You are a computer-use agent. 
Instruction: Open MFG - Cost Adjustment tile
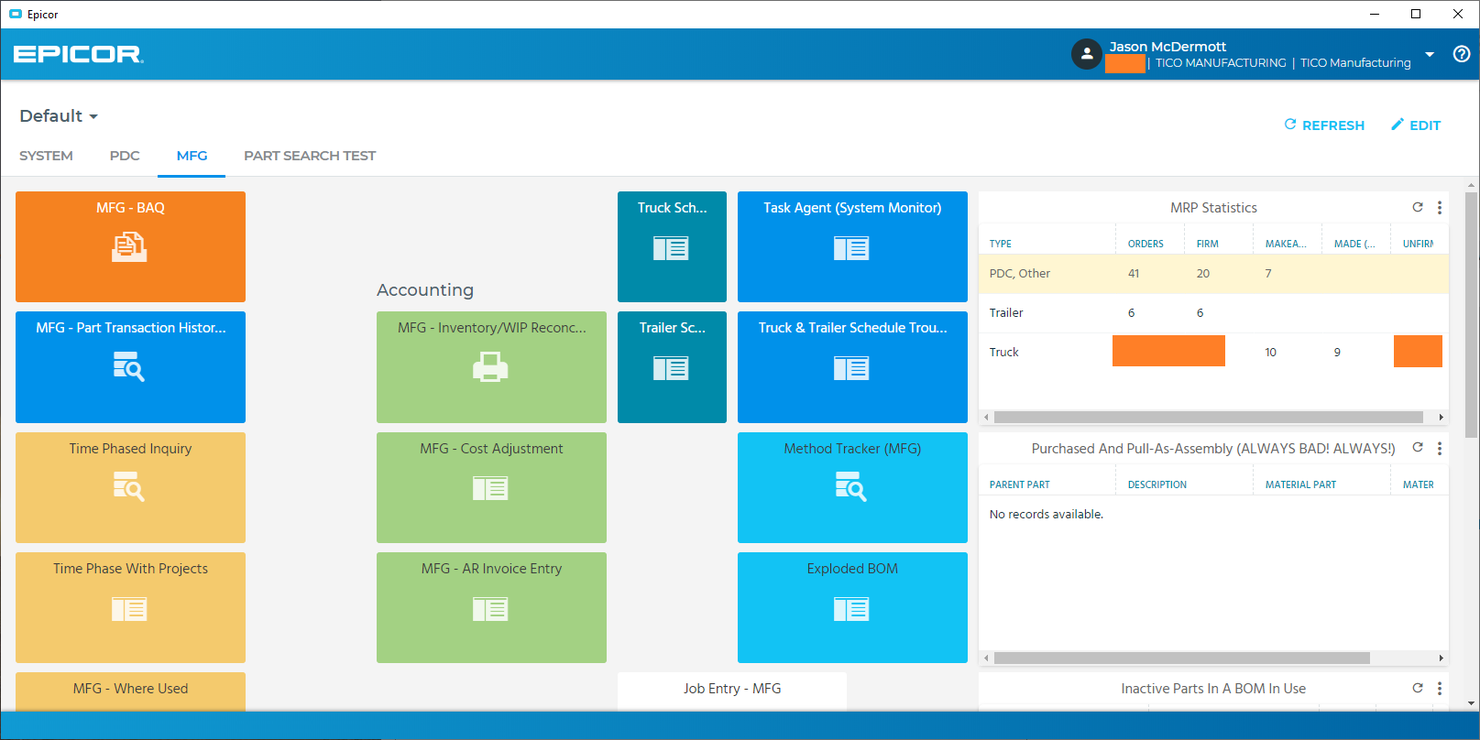[x=491, y=487]
